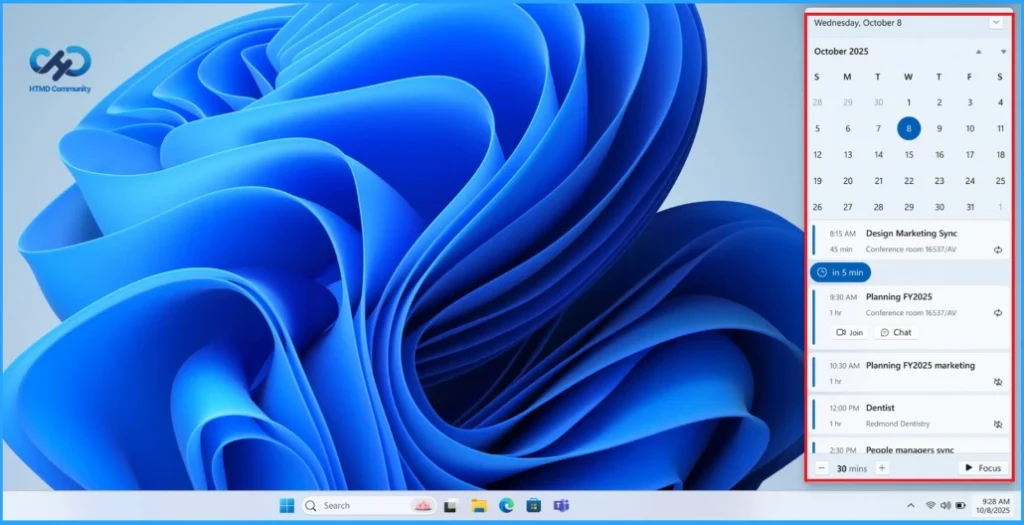Select October 20 in the calendar
Screen dimensions: 1024x525
(x=848, y=181)
